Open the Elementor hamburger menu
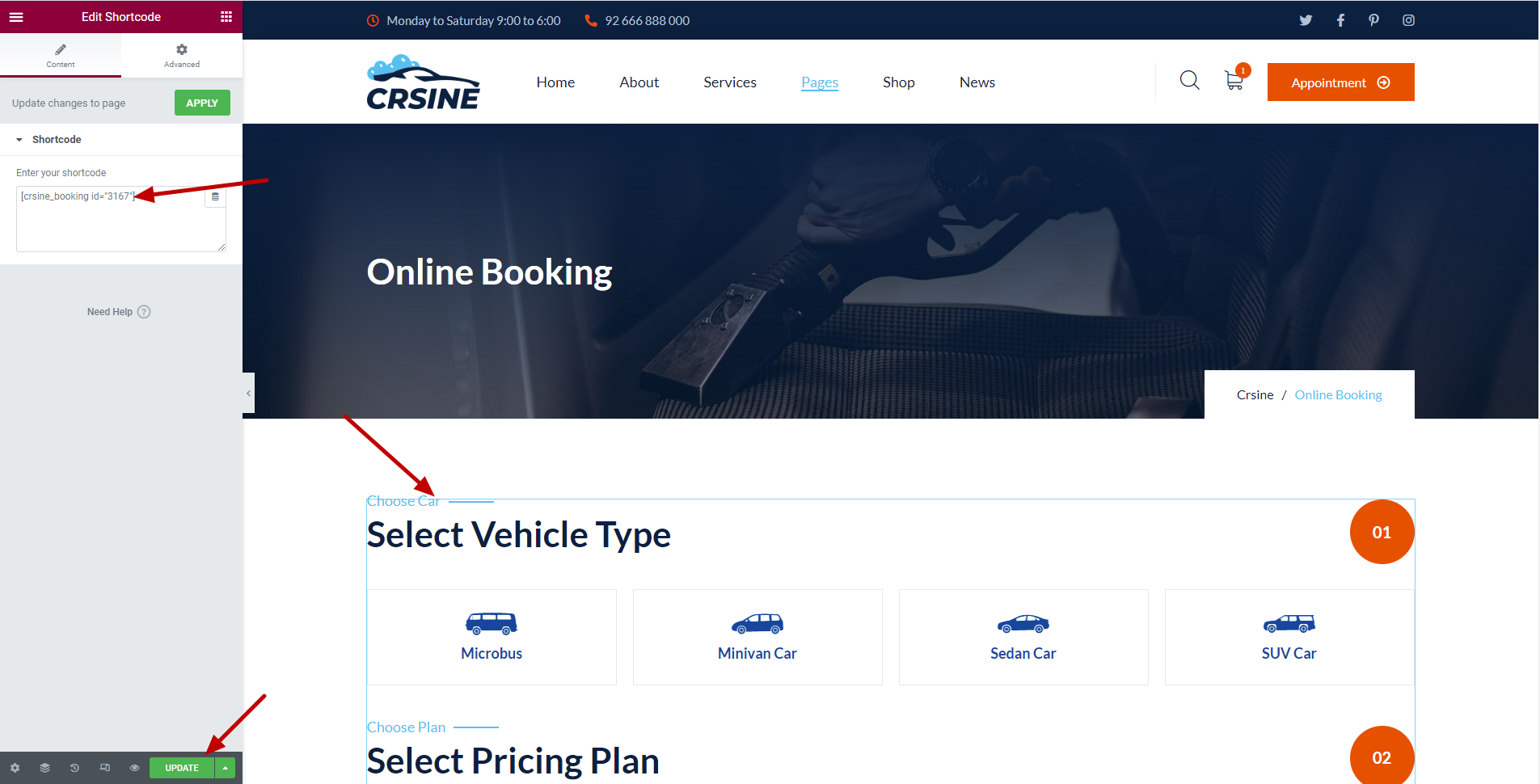Viewport: 1540px width, 784px height. point(16,16)
